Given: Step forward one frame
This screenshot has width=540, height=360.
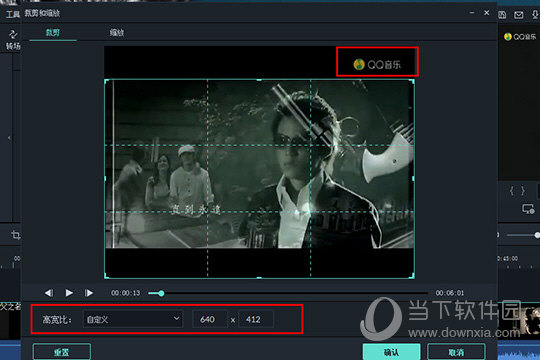Looking at the screenshot, I should tap(89, 293).
